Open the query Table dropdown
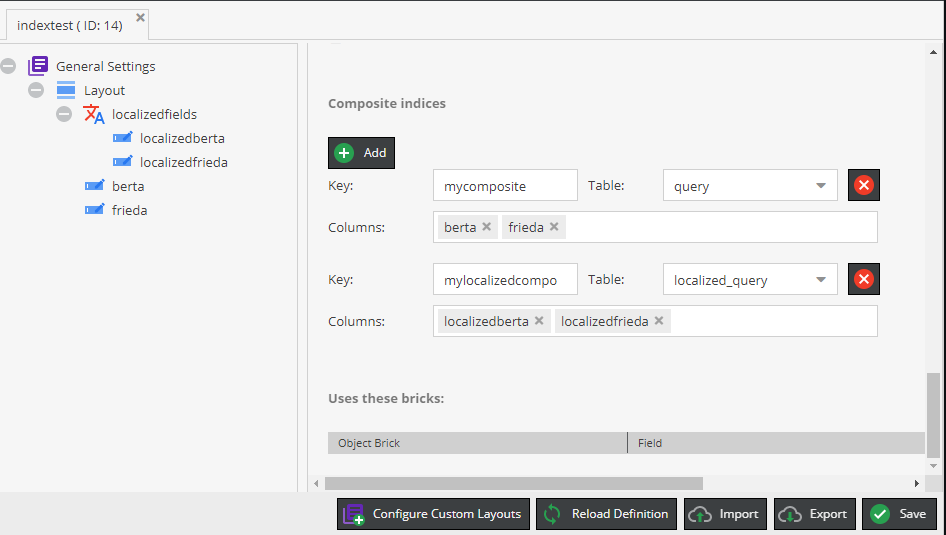946x535 pixels. point(820,185)
